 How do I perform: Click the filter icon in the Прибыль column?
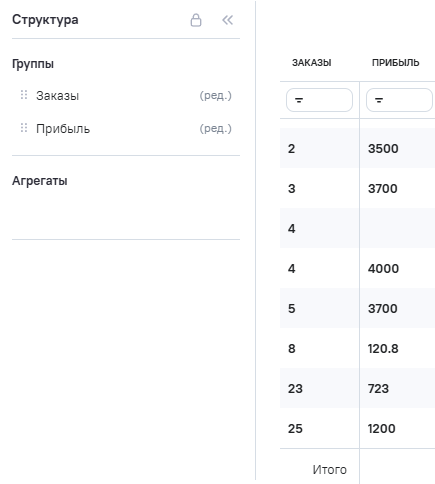[379, 100]
